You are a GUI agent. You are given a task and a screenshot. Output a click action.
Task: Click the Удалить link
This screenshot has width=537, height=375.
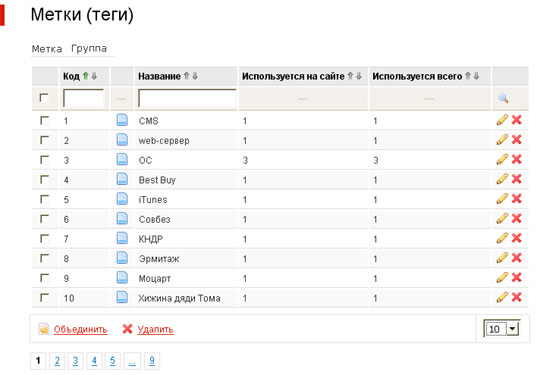[155, 329]
